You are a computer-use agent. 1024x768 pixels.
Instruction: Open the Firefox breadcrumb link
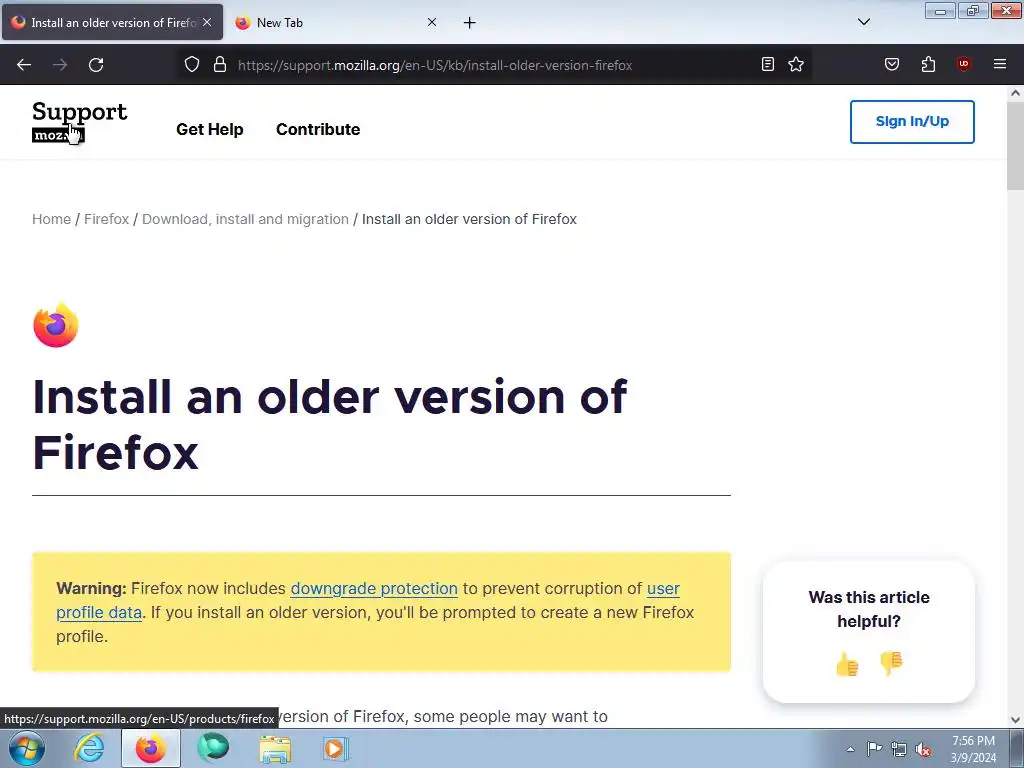click(x=106, y=219)
